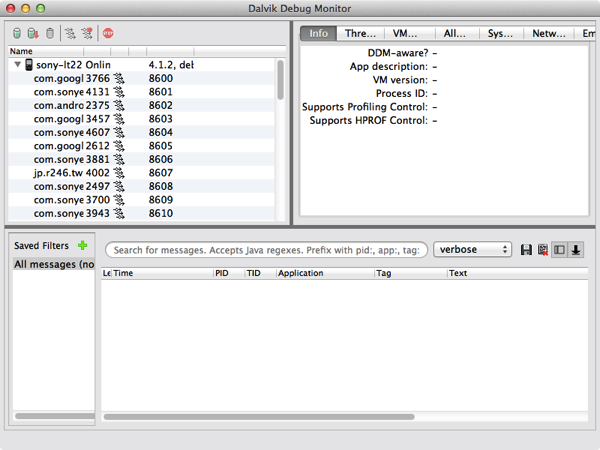Click the Dump HPROF file icon
The width and height of the screenshot is (600, 450).
click(33, 33)
